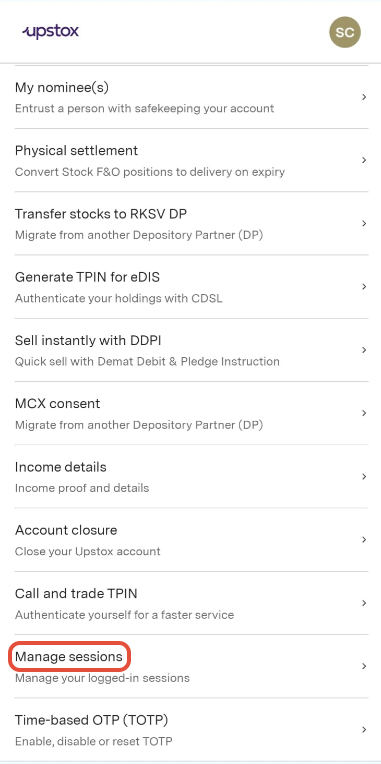Image resolution: width=381 pixels, height=764 pixels.
Task: Open Sell instantly with DDPI
Action: [190, 350]
